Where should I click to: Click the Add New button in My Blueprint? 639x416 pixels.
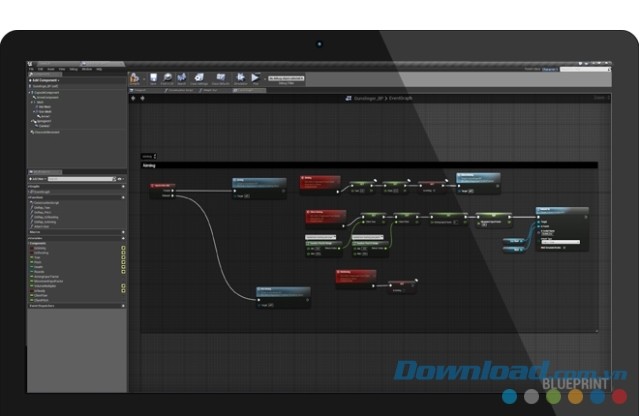[x=37, y=179]
